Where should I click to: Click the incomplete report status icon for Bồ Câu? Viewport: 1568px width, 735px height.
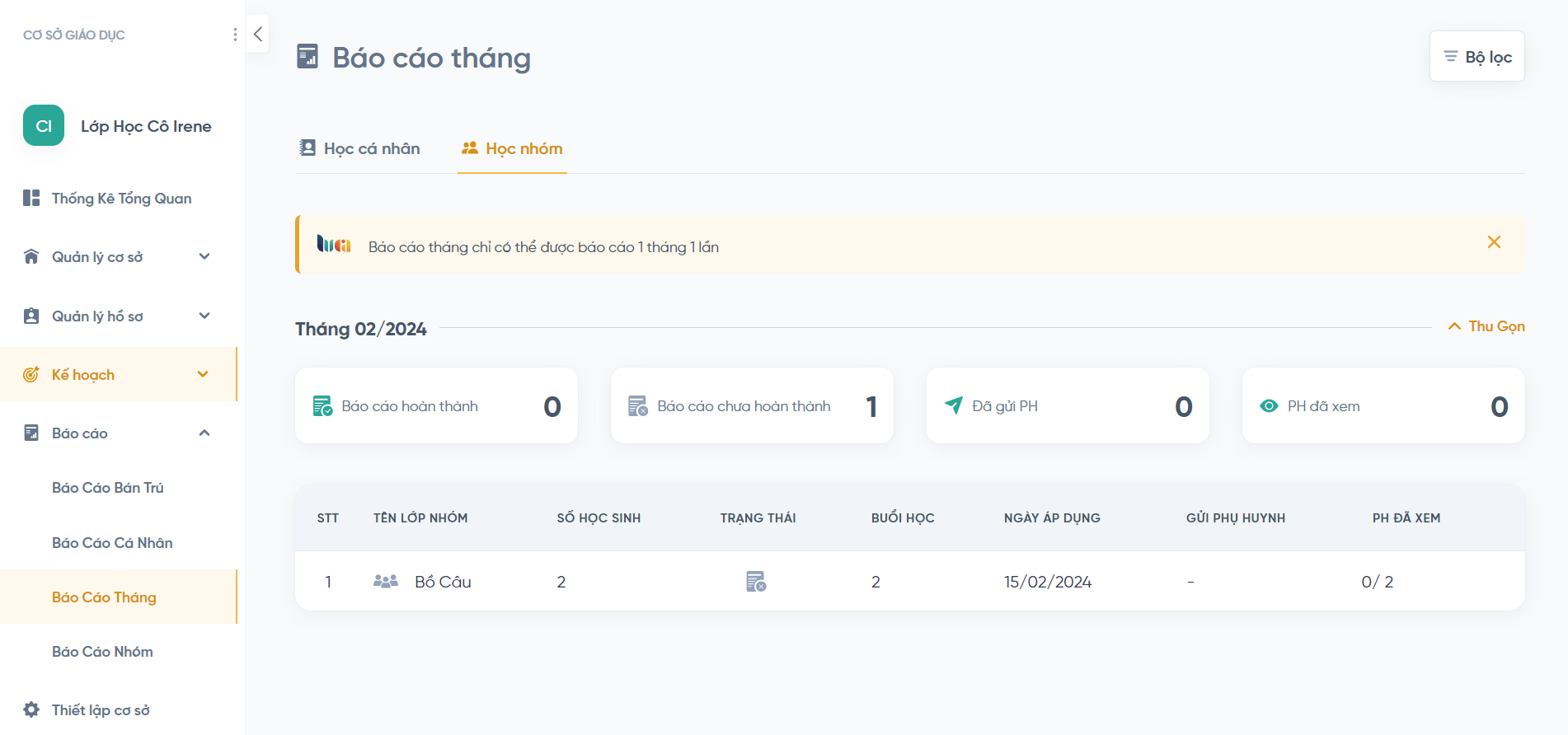coord(756,582)
